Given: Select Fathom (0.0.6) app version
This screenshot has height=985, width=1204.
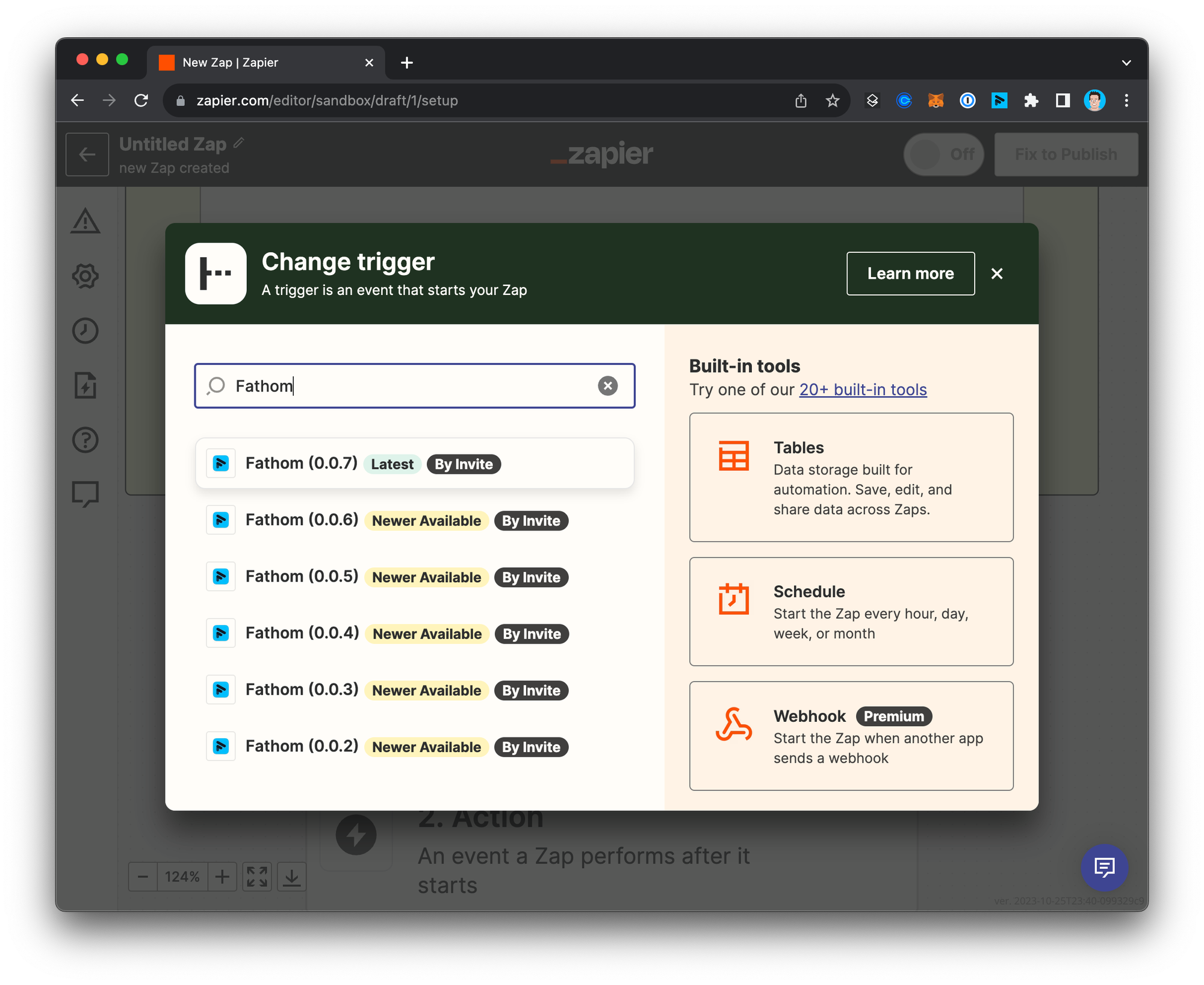Looking at the screenshot, I should coord(414,520).
